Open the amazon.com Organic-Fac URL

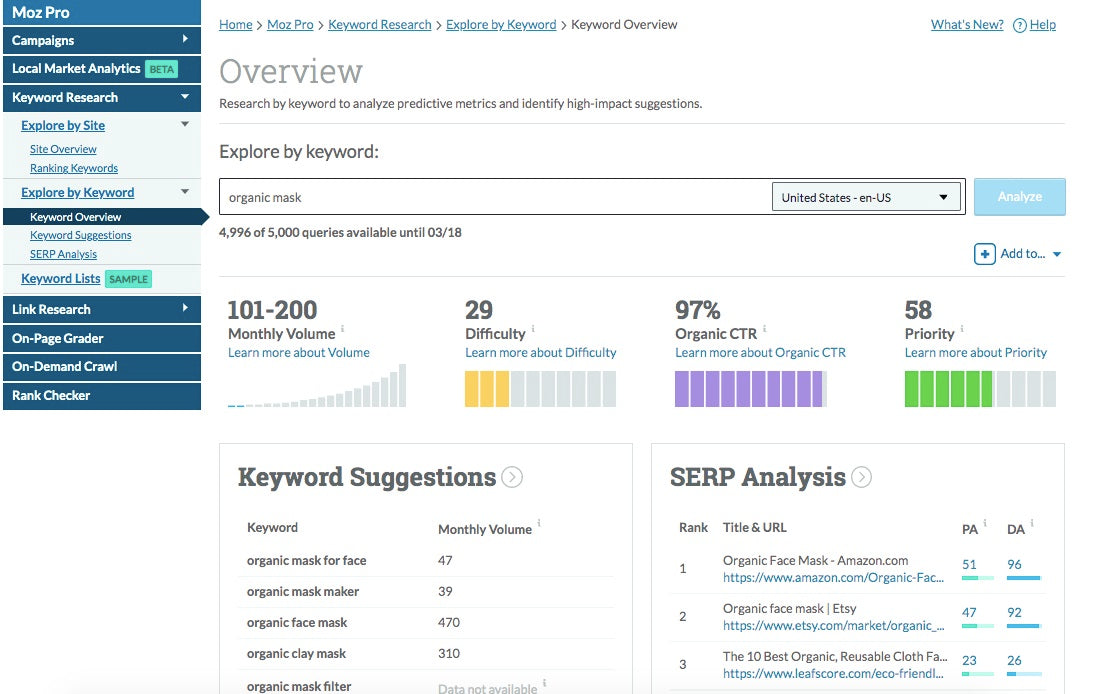pos(833,578)
